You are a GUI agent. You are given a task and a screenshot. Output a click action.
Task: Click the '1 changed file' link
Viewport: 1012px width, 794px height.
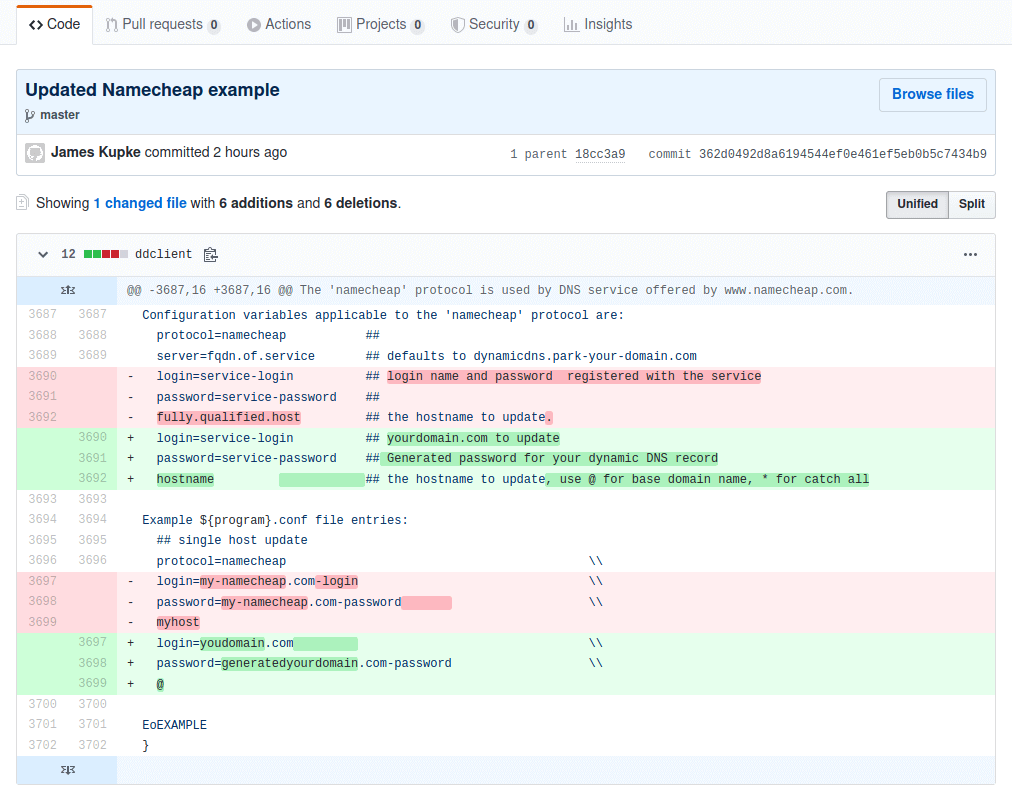point(140,203)
